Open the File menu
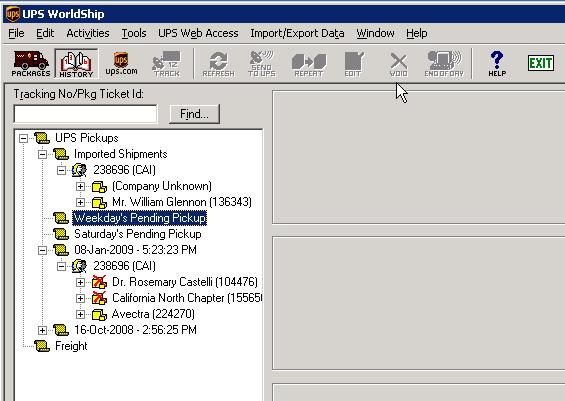This screenshot has width=565, height=401. point(16,33)
